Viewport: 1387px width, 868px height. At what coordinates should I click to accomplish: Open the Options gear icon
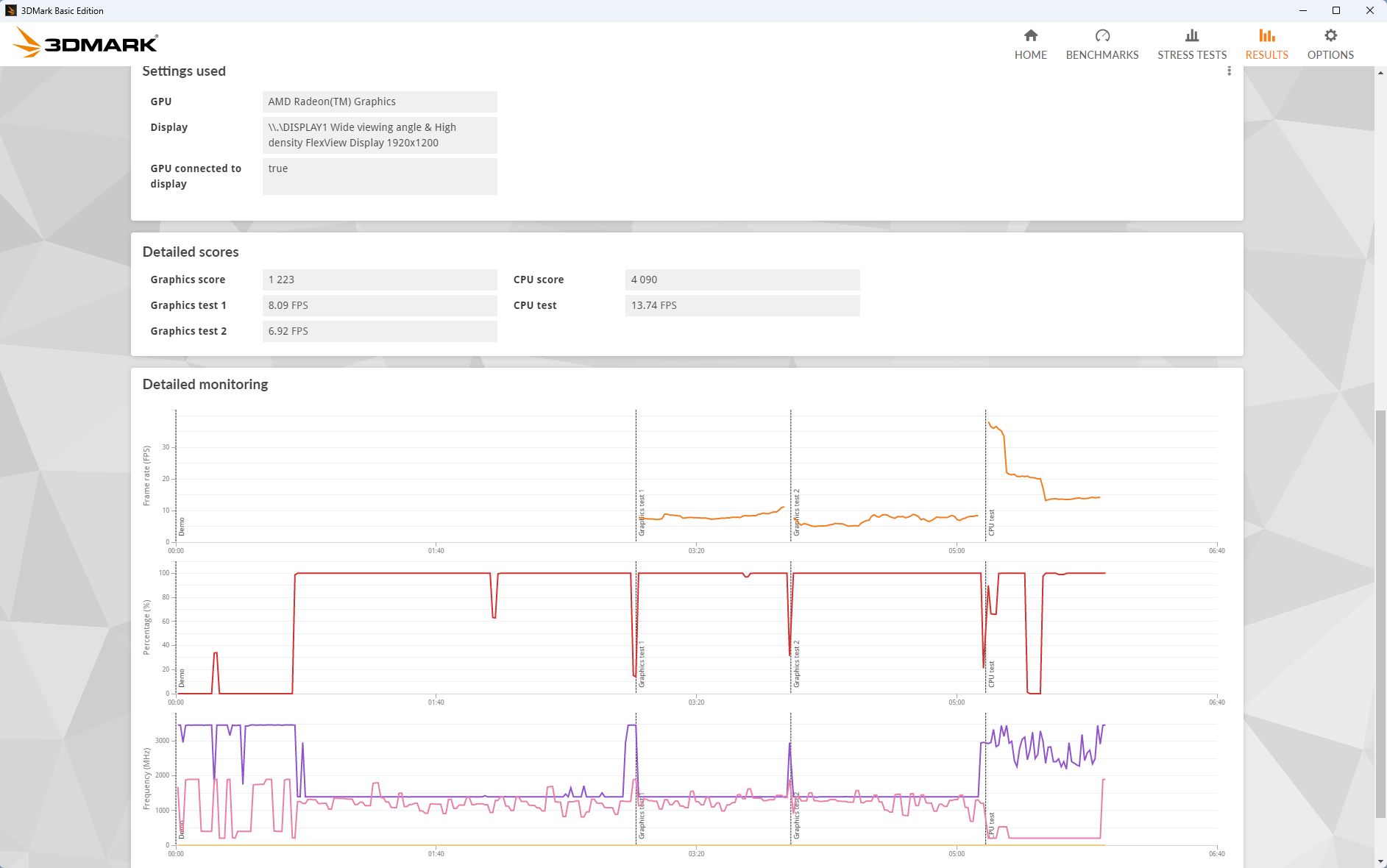[x=1330, y=35]
